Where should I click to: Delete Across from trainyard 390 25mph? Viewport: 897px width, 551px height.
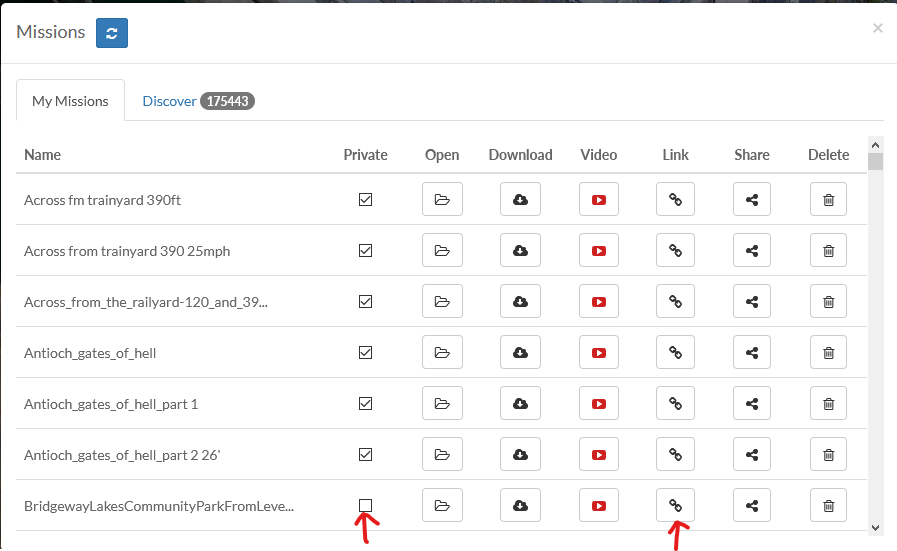tap(828, 250)
